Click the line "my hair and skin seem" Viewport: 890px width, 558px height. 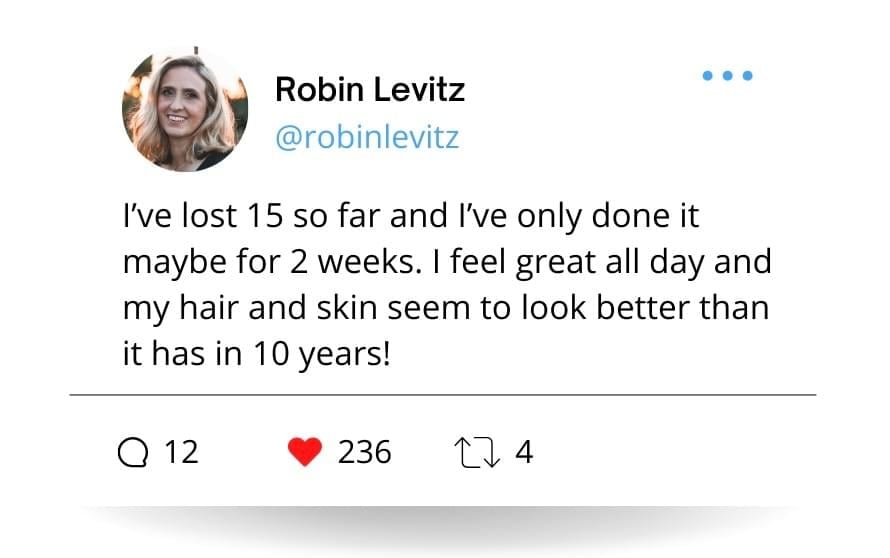[446, 308]
